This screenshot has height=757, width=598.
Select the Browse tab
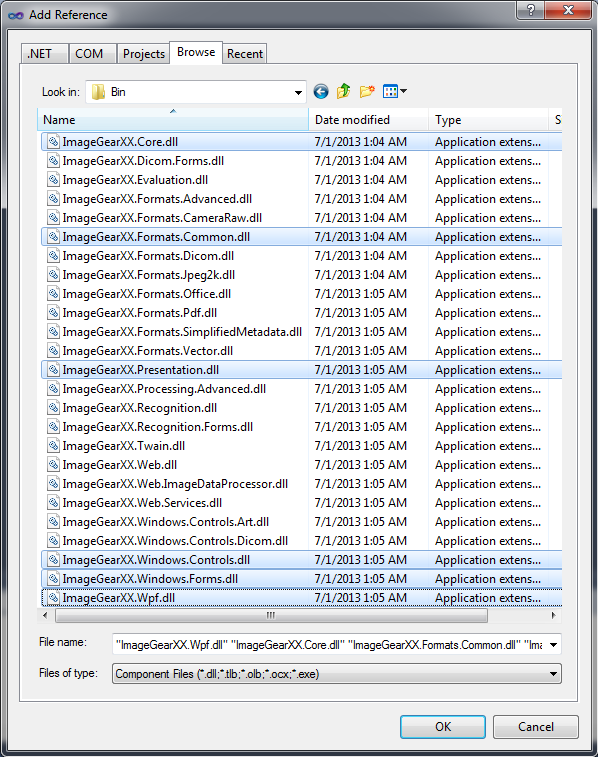[196, 52]
